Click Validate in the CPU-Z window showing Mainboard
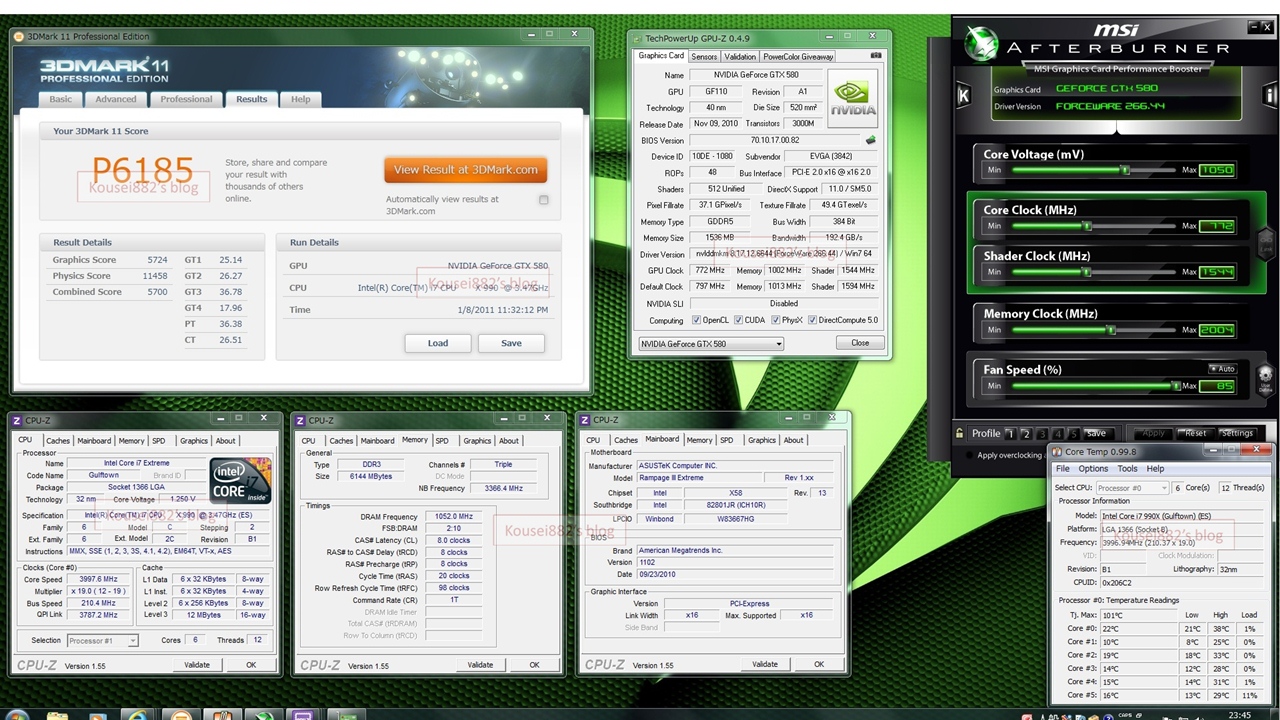The image size is (1280, 720). coord(765,664)
